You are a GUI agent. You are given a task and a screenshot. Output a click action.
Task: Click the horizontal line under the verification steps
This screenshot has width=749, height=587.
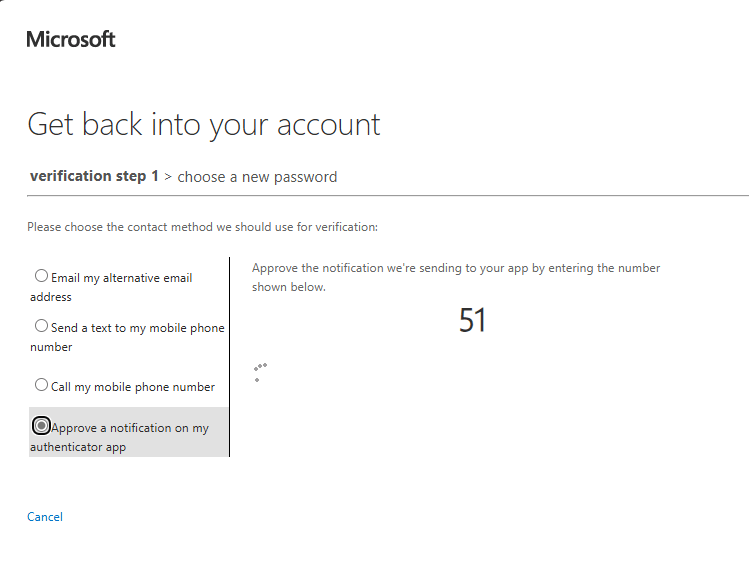pyautogui.click(x=400, y=195)
